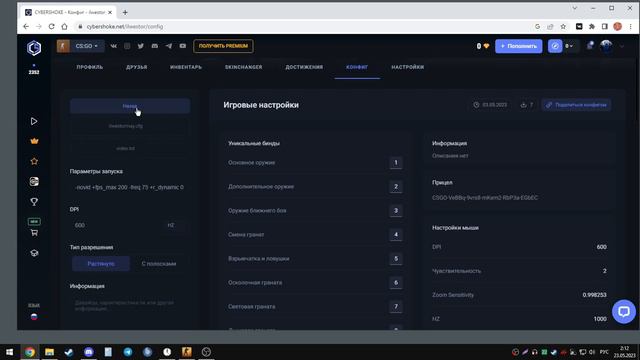Image resolution: width=640 pixels, height=360 pixels.
Task: Switch to the ИНВЕНТАРЬ tab
Action: click(186, 67)
